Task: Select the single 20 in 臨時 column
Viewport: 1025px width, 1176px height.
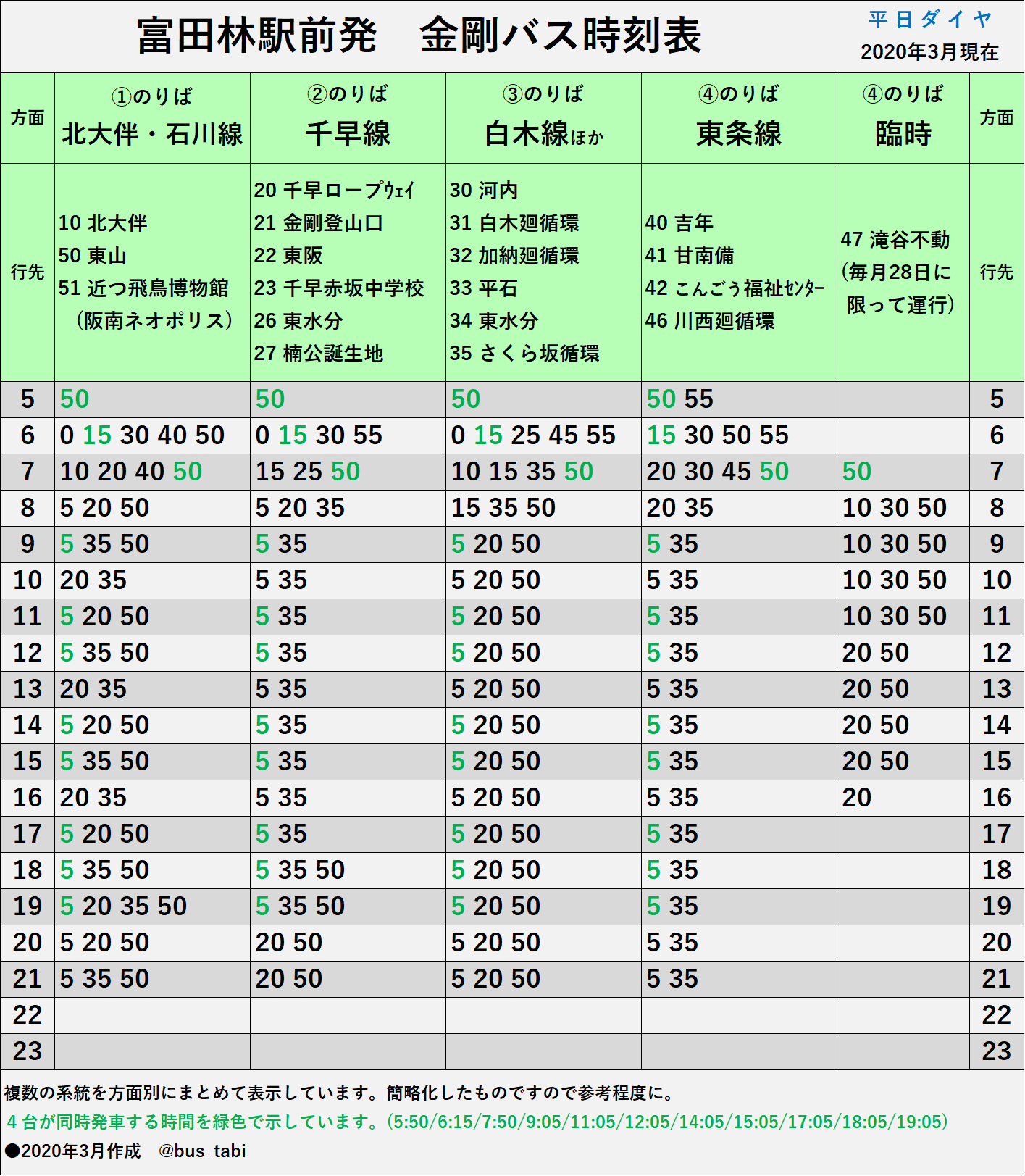Action: point(857,797)
